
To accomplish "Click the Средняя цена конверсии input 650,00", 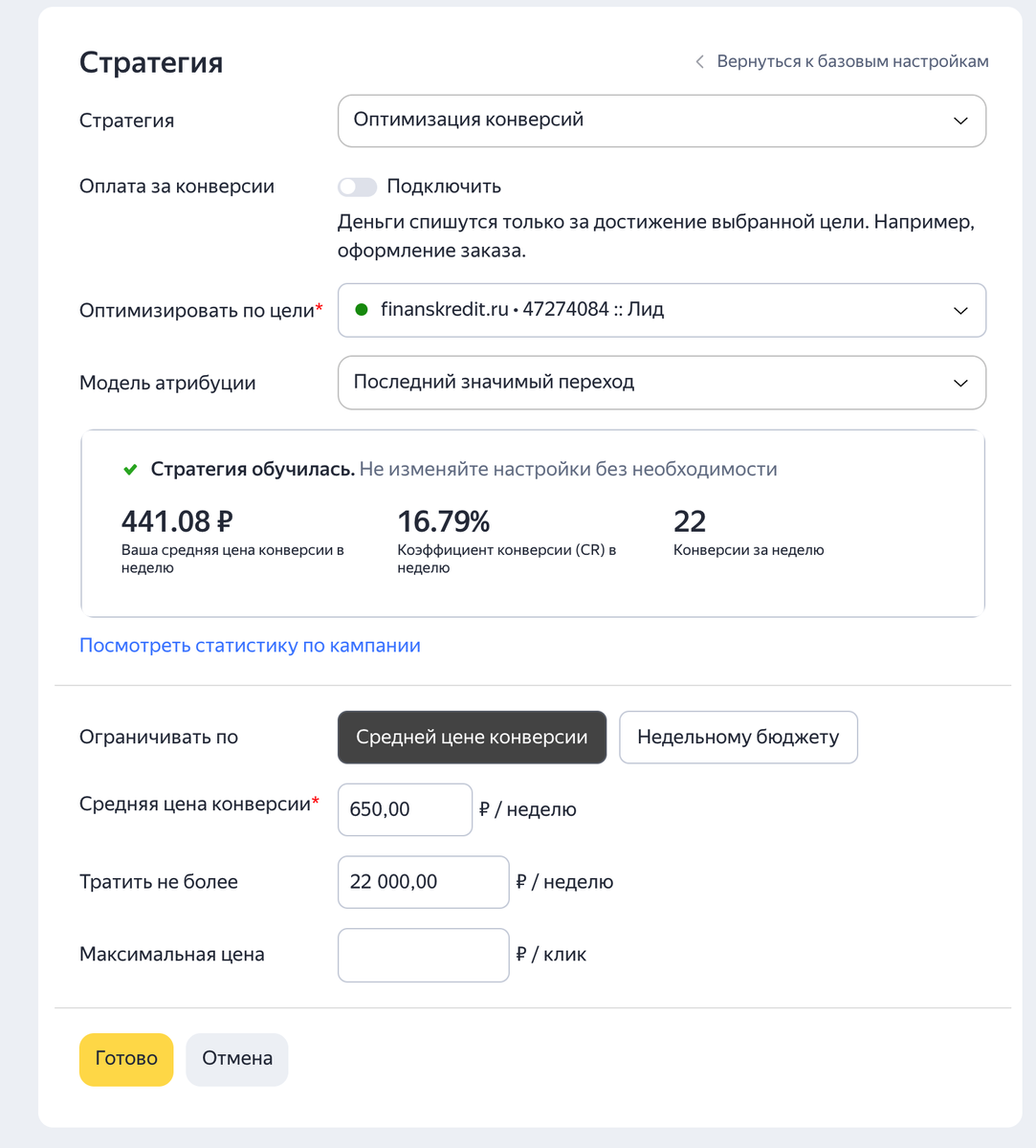I will click(x=405, y=809).
